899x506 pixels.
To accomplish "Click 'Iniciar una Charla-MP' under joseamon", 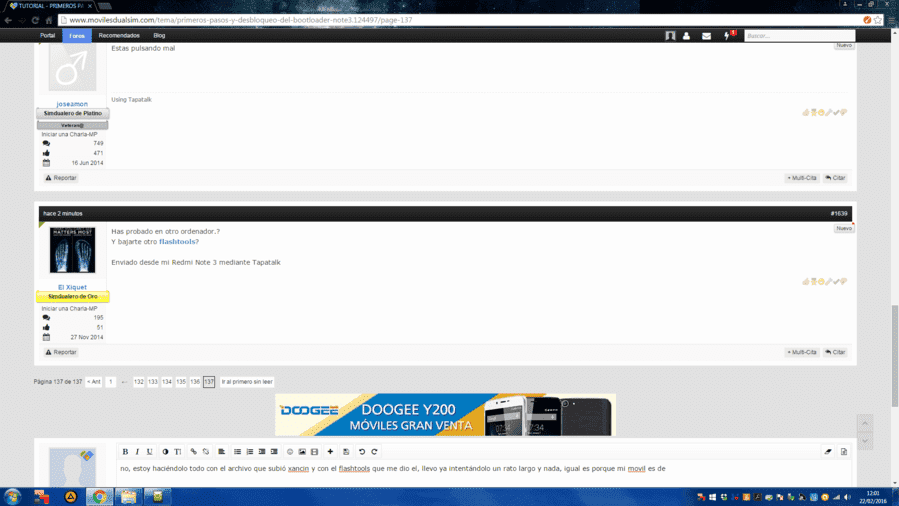I will 69,134.
